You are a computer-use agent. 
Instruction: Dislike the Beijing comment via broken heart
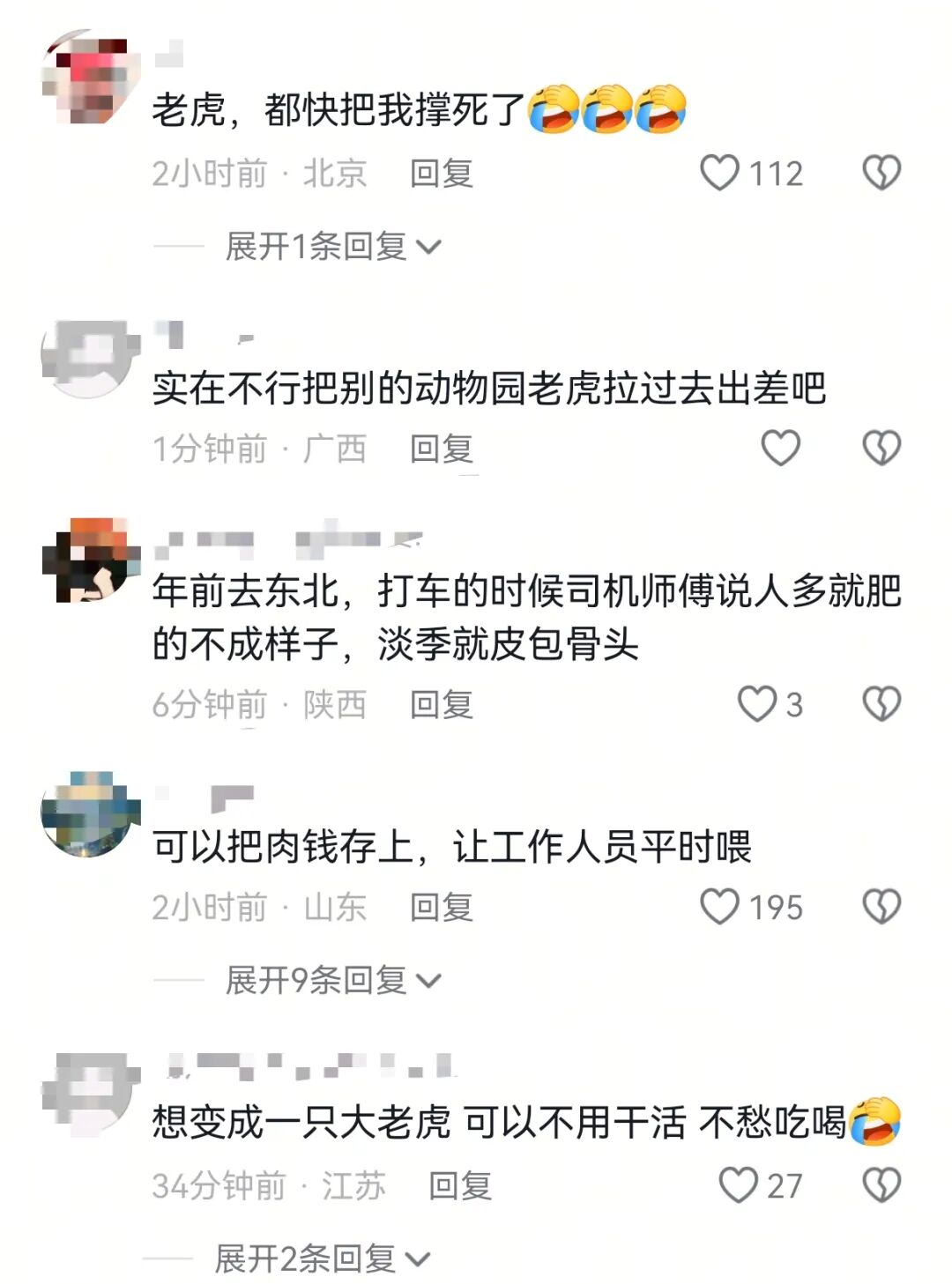[x=881, y=173]
